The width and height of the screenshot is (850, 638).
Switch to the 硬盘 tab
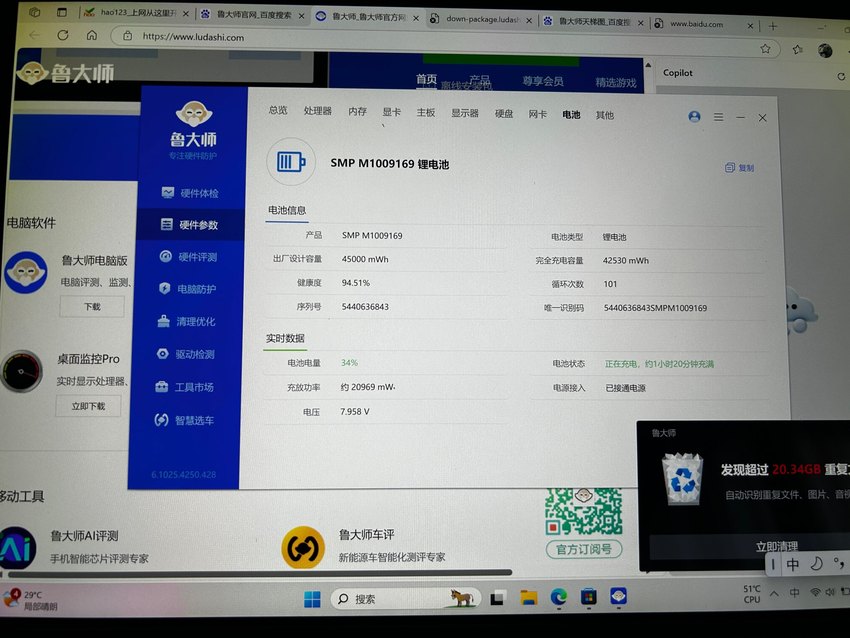point(504,114)
